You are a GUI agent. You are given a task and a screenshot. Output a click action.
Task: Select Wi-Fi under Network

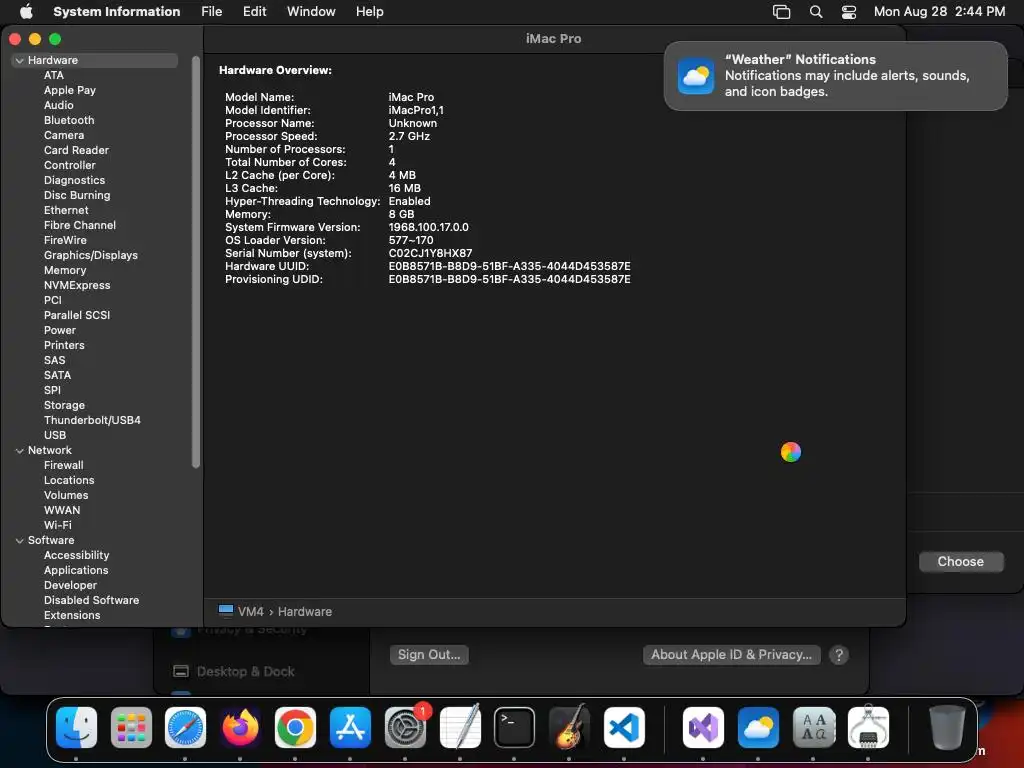point(57,526)
